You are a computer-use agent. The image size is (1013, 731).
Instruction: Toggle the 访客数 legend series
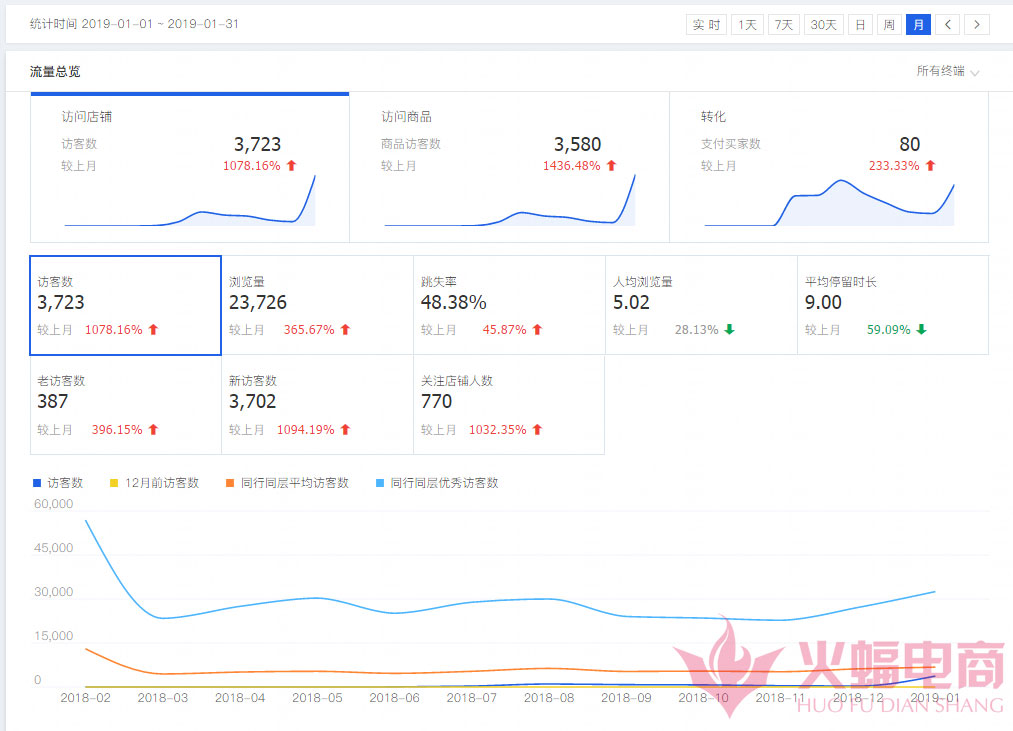click(58, 483)
